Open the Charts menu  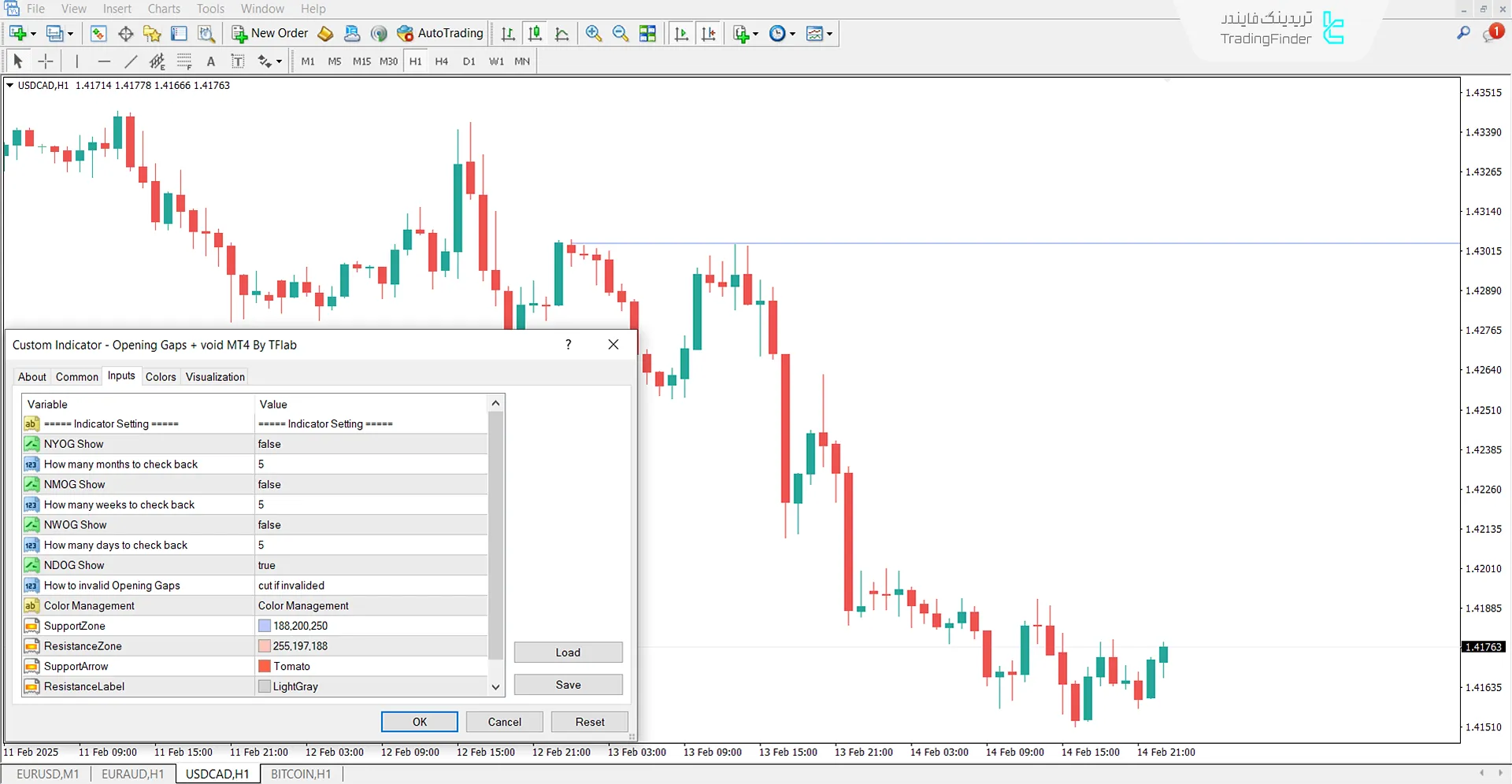click(x=163, y=9)
